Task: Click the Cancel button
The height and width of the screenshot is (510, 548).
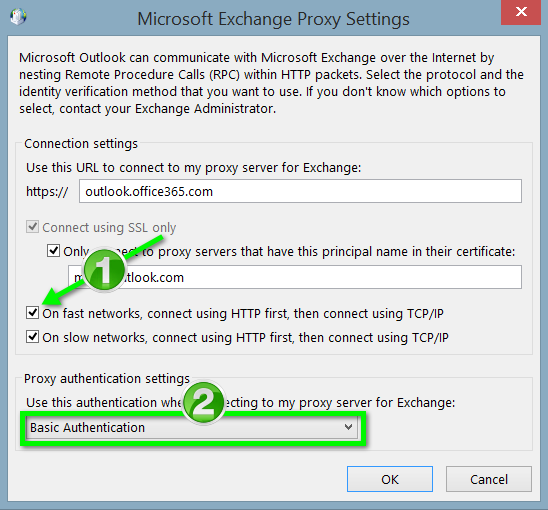Action: 489,479
